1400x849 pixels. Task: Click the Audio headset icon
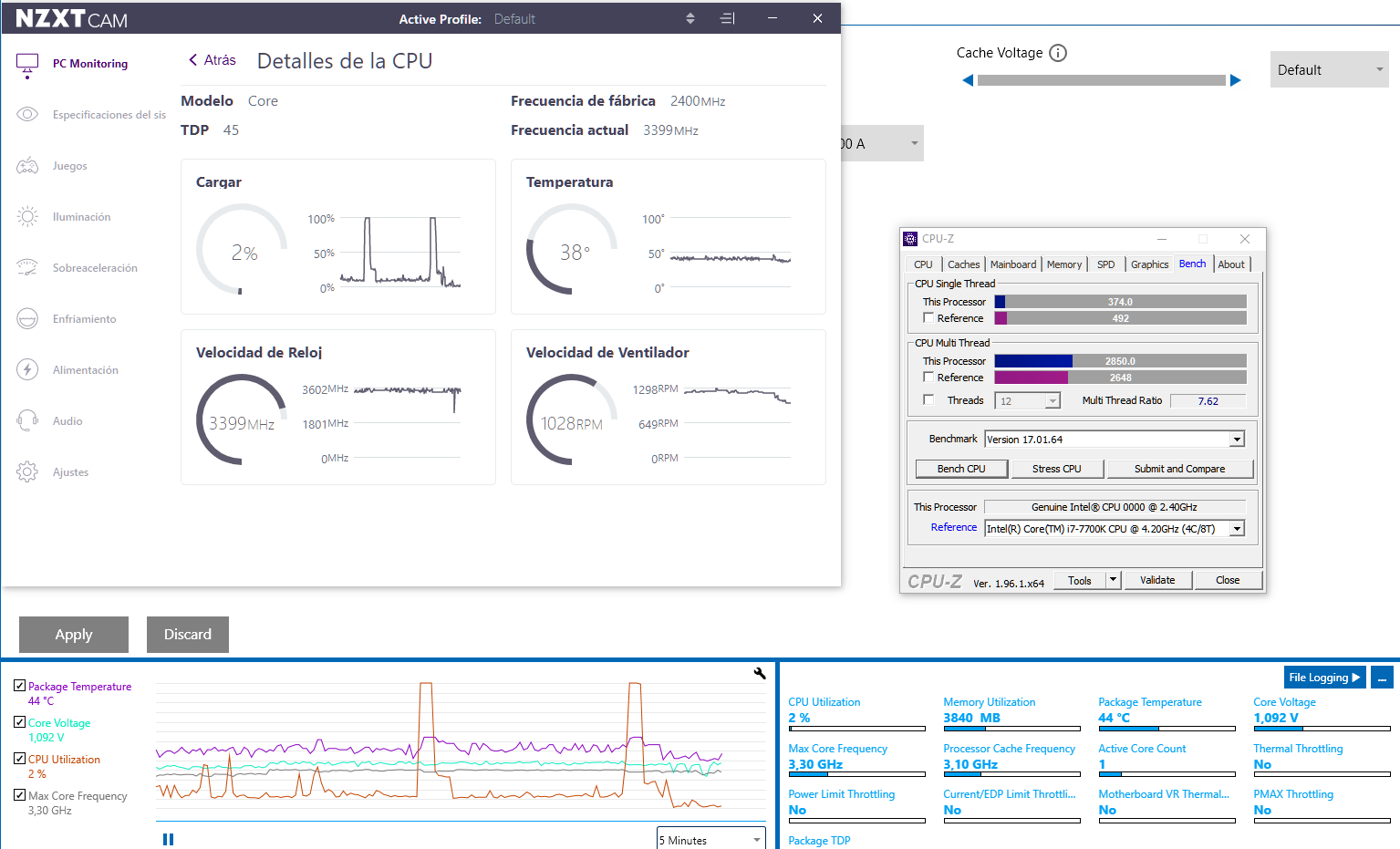[27, 421]
